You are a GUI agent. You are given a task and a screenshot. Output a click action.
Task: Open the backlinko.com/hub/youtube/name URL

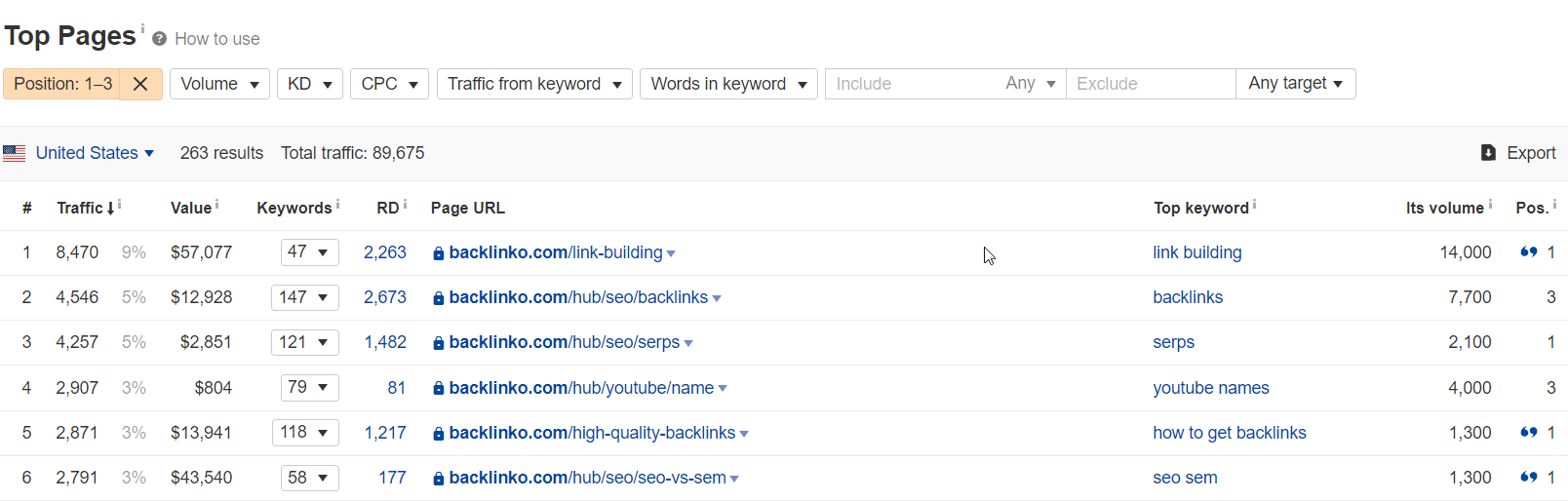(581, 388)
